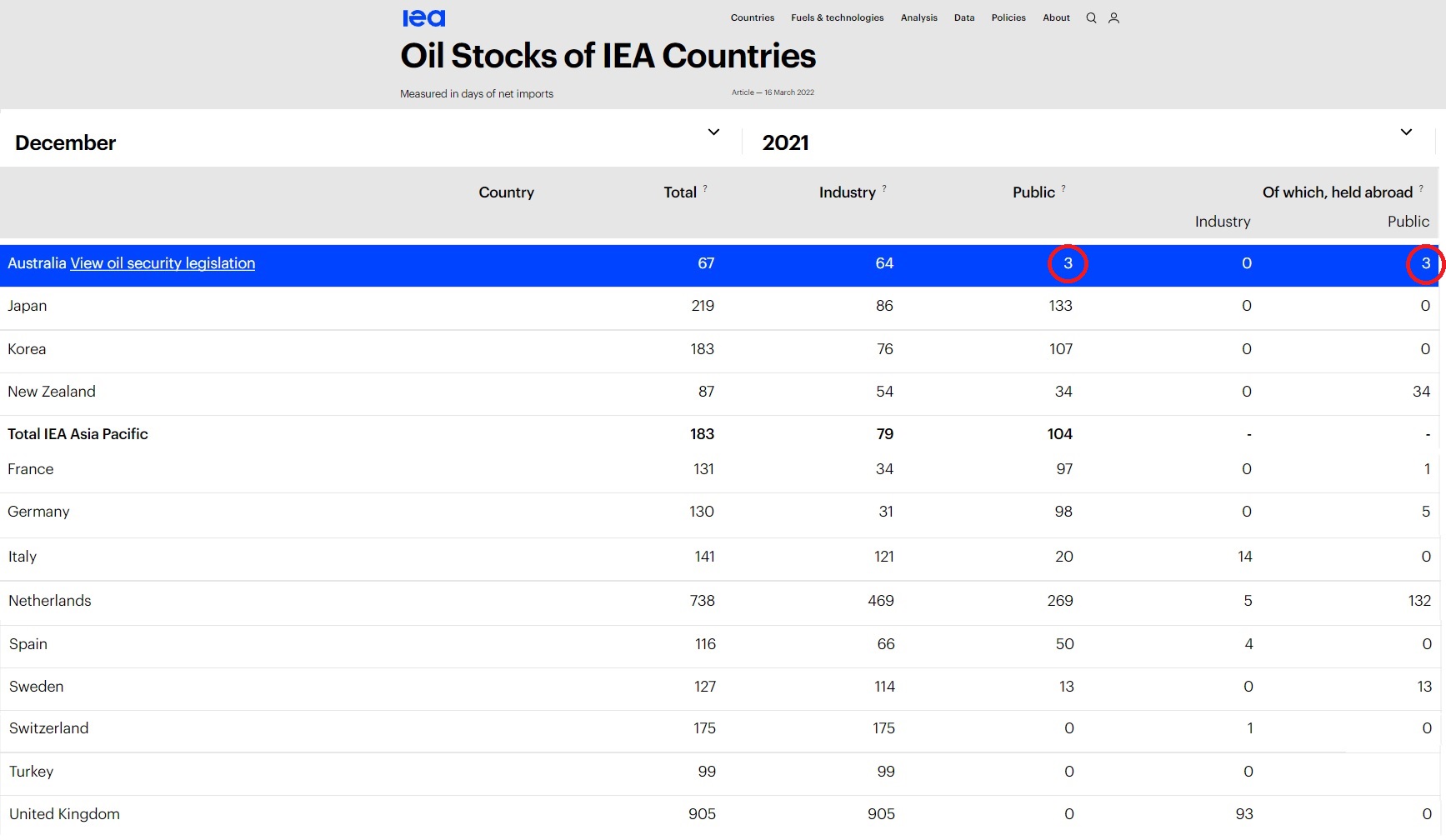Click Netherlands total value 738
The height and width of the screenshot is (840, 1446).
coord(703,601)
